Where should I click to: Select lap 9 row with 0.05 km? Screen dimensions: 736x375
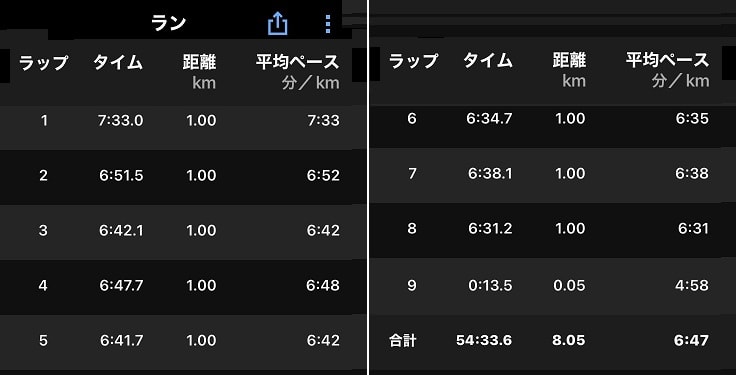coord(552,285)
